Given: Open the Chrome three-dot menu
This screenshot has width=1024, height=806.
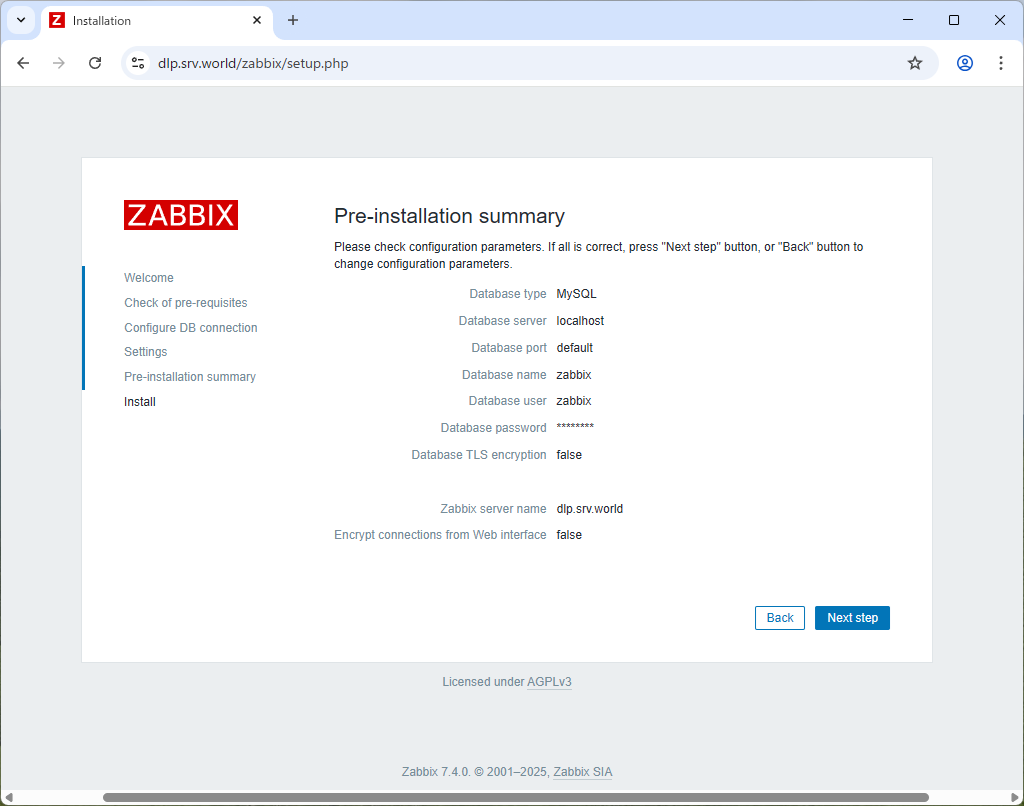Looking at the screenshot, I should (x=1001, y=62).
